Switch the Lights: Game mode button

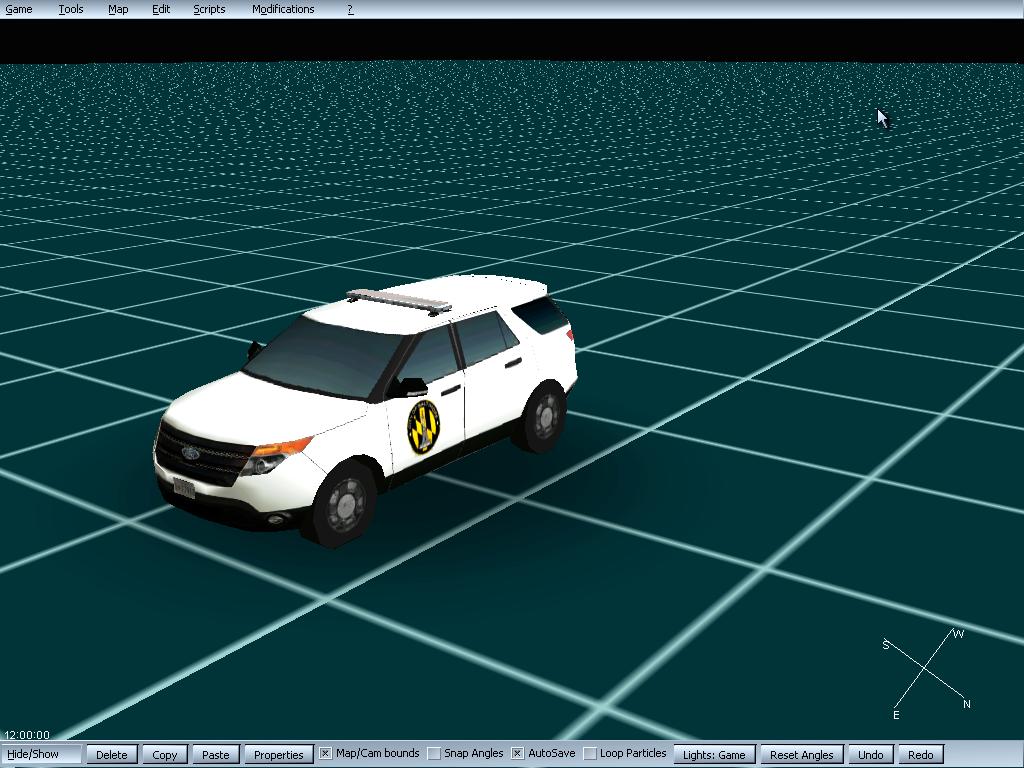(x=714, y=755)
